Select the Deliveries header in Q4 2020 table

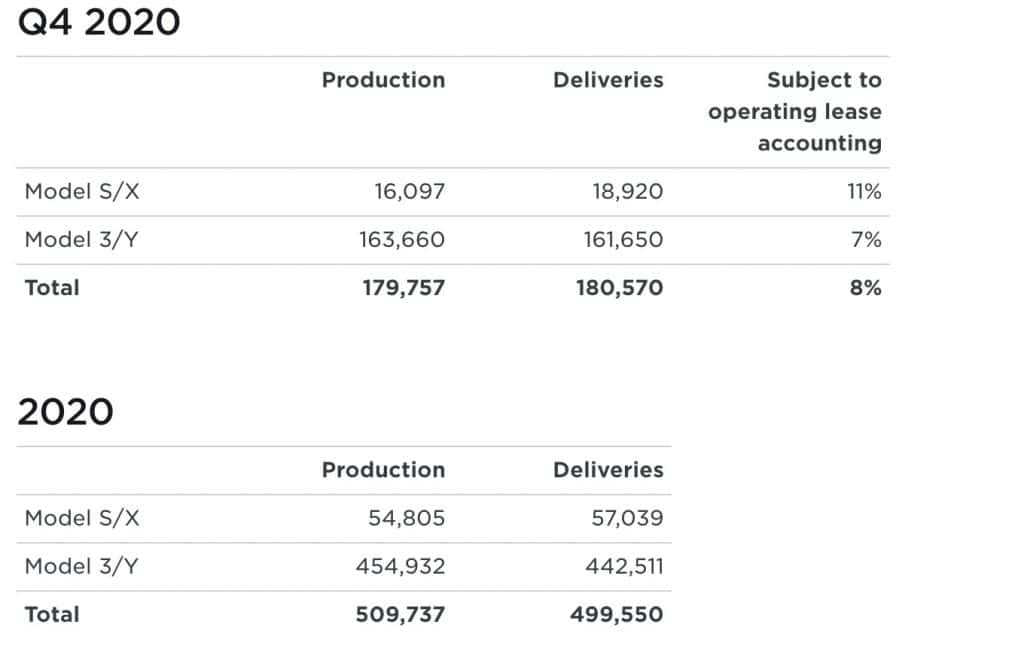point(608,80)
